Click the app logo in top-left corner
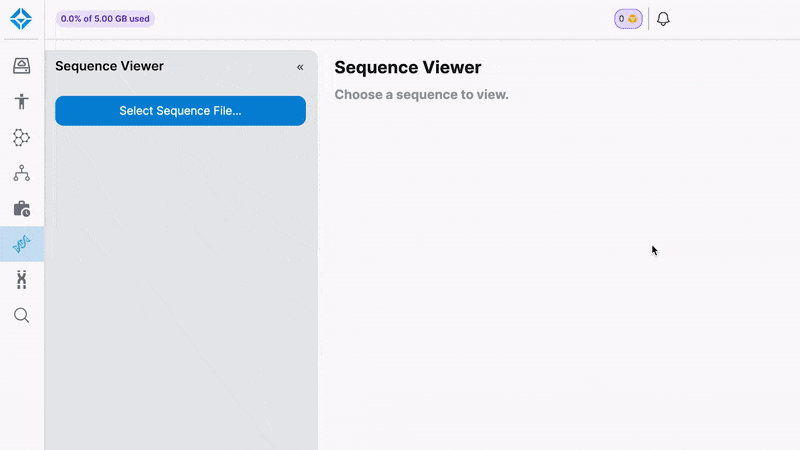Viewport: 800px width, 450px height. point(21,19)
